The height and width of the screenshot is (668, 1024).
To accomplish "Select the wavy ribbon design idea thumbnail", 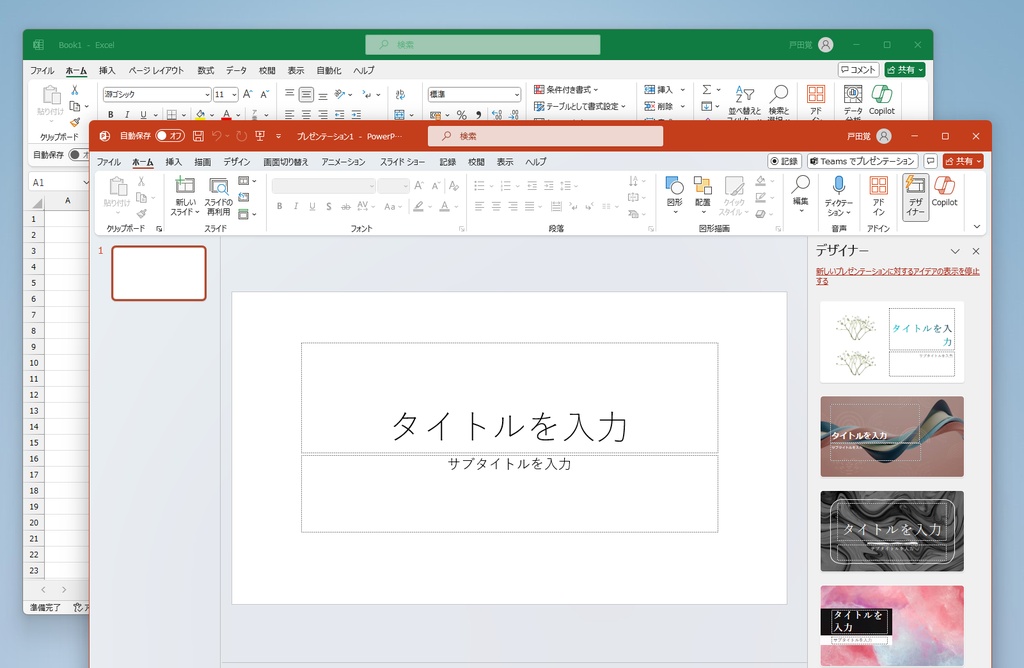I will (892, 437).
